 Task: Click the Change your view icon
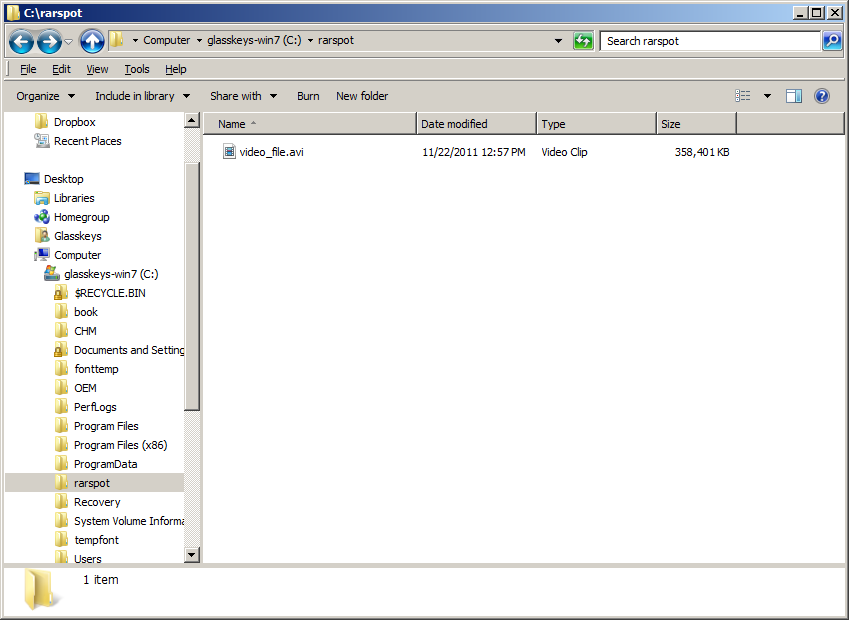pyautogui.click(x=743, y=96)
